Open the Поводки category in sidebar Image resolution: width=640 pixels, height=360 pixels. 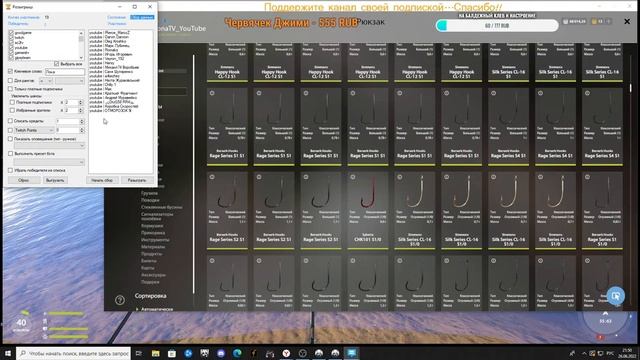(x=150, y=200)
